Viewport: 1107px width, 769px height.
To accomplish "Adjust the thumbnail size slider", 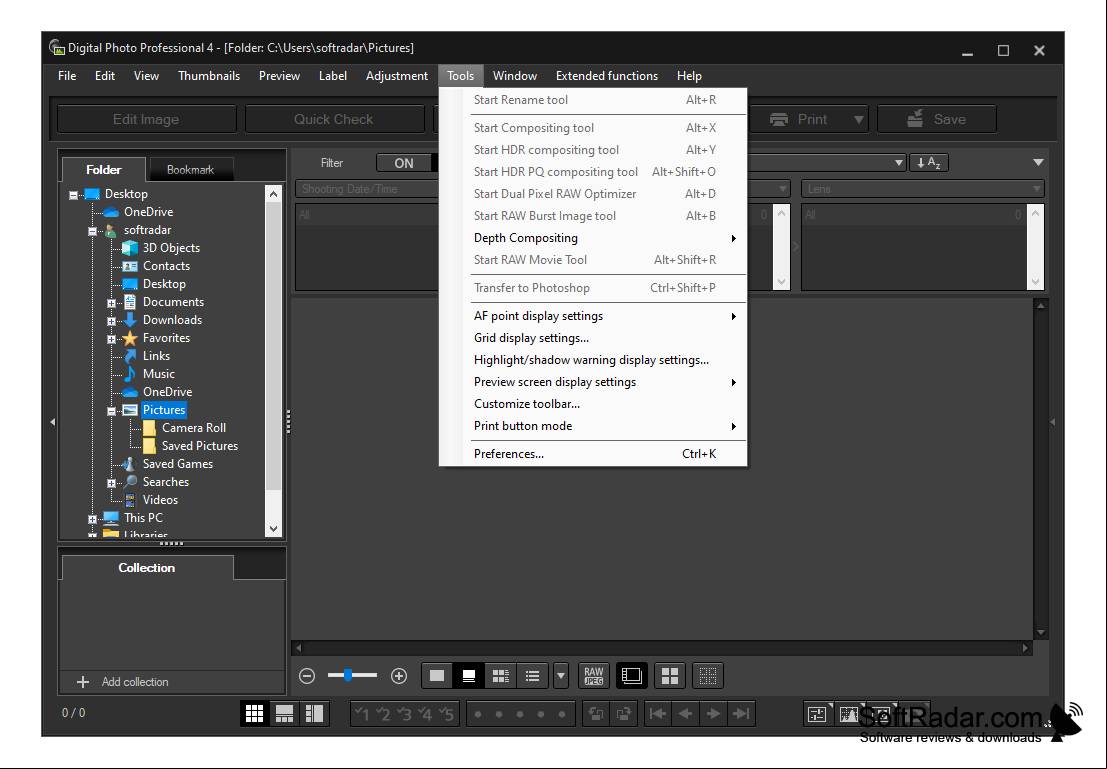I will 352,676.
